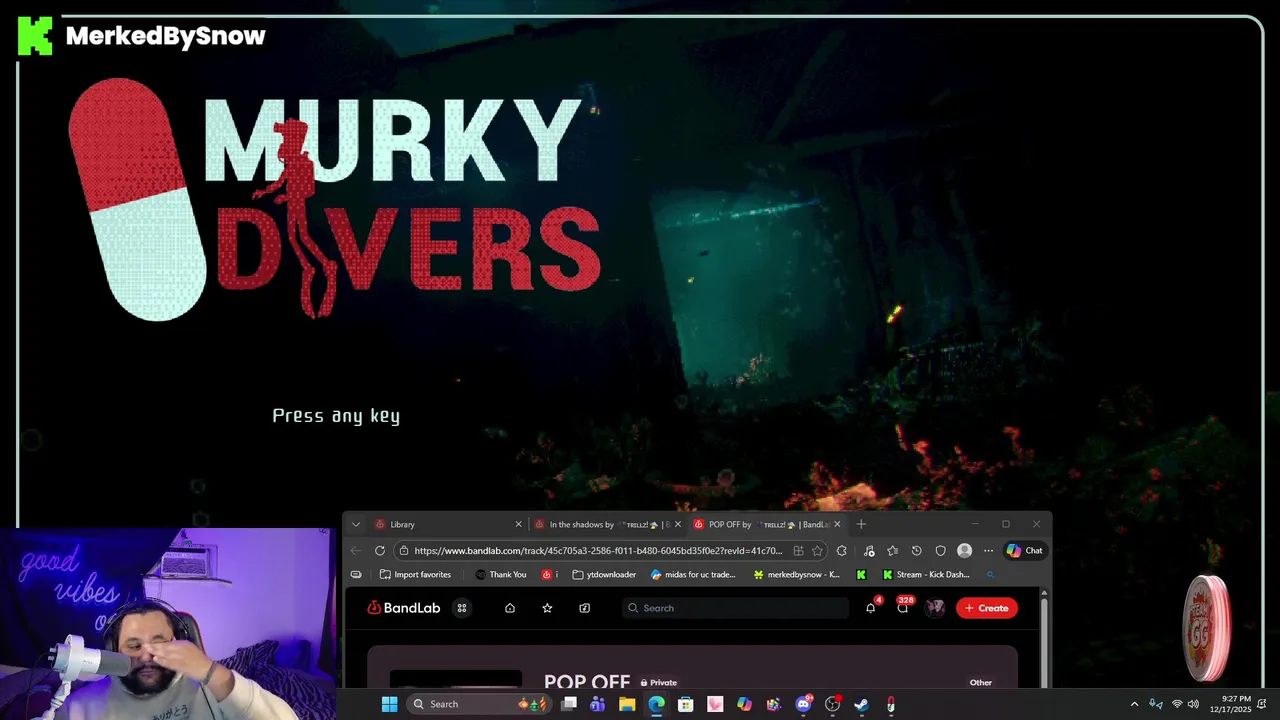Close the Library tab
Screen dimensions: 1280x720
tap(518, 524)
